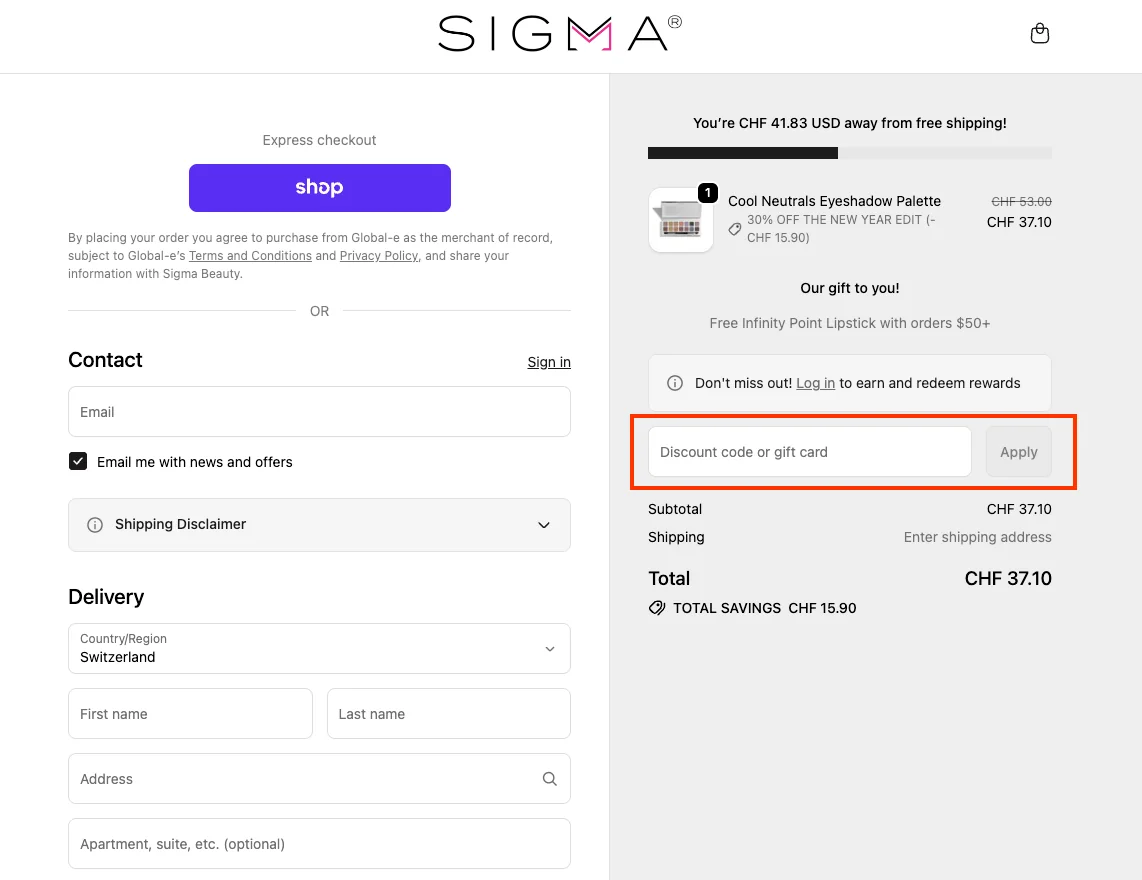The width and height of the screenshot is (1142, 880).
Task: Click Log in to earn rewards
Action: [x=815, y=383]
